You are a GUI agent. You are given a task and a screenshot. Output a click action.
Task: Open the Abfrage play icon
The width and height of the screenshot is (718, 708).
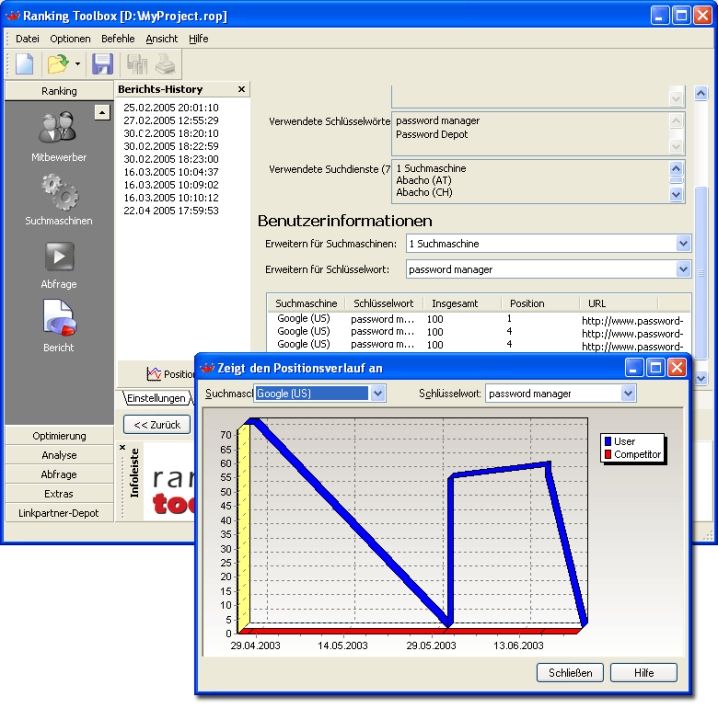point(58,257)
